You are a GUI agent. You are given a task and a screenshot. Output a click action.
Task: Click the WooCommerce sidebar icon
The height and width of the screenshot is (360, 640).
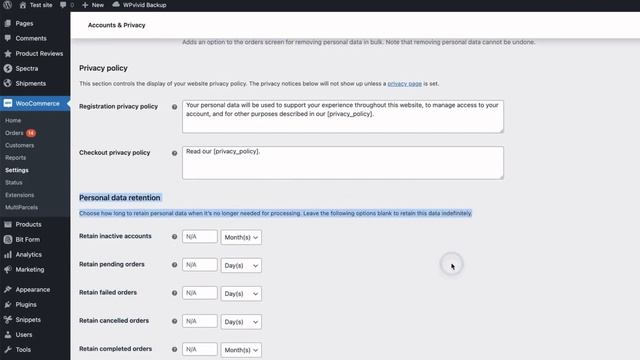(x=8, y=103)
